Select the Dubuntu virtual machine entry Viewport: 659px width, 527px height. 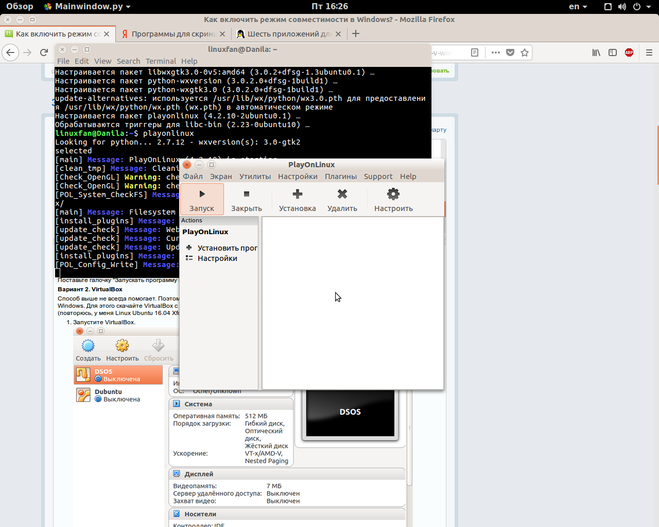tap(119, 395)
